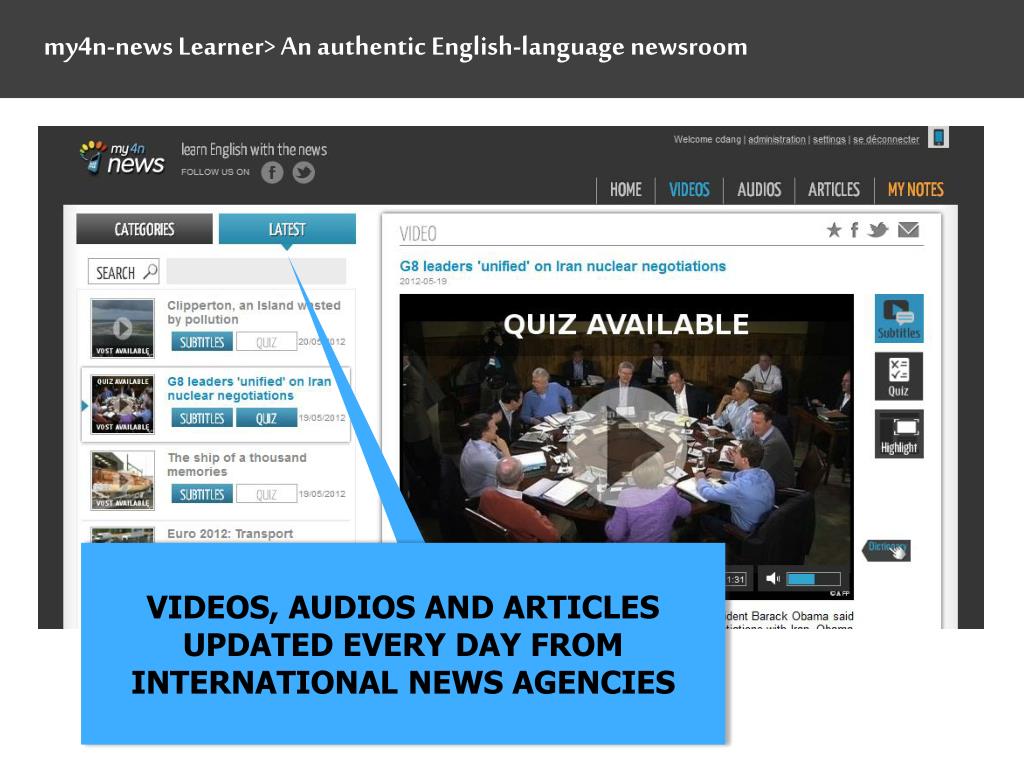This screenshot has width=1024, height=768.
Task: Open the Dictionary tag button
Action: point(886,550)
